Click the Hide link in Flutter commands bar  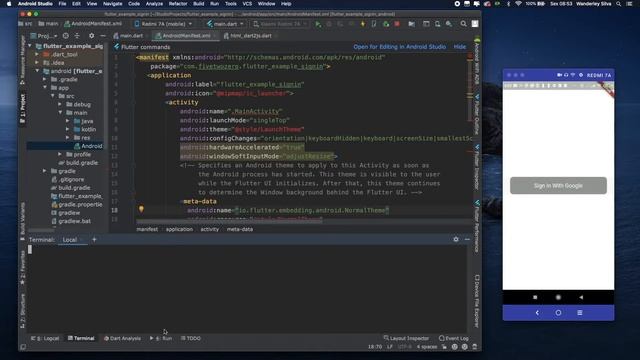pyautogui.click(x=460, y=47)
